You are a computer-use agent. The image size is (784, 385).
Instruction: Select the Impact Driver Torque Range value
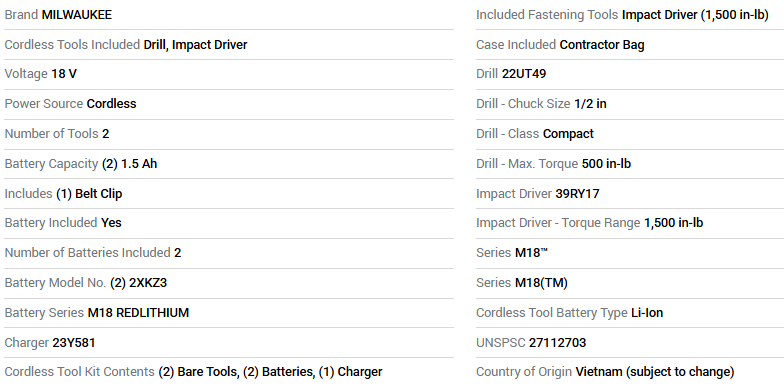click(674, 223)
